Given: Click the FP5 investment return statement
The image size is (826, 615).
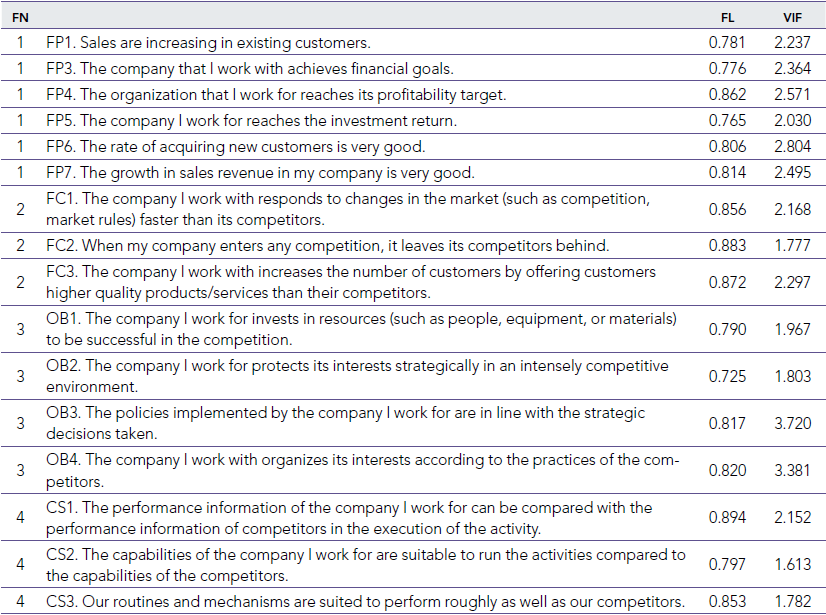Looking at the screenshot, I should coord(251,121).
